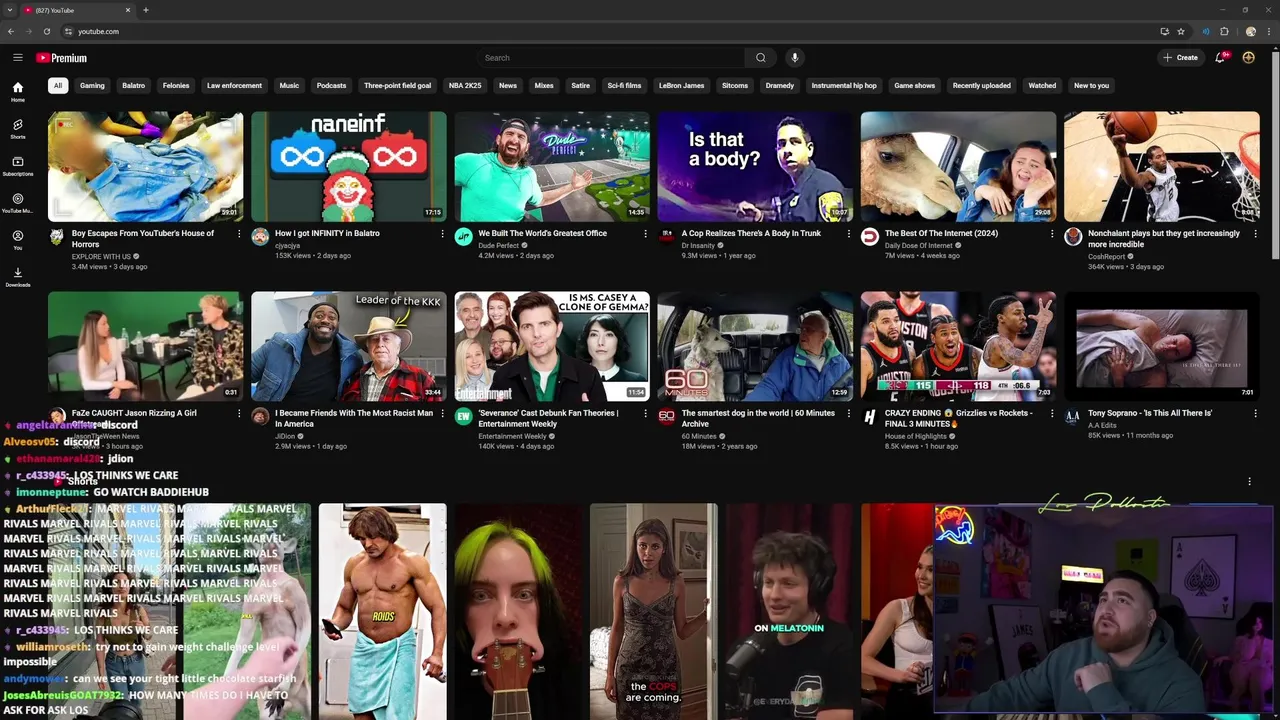Image resolution: width=1280 pixels, height=720 pixels.
Task: Open the Dude Perfect channel avatar
Action: [x=463, y=236]
